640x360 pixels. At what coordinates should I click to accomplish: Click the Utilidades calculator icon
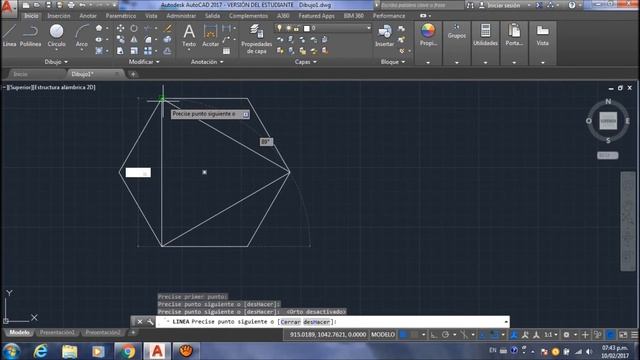pyautogui.click(x=485, y=31)
